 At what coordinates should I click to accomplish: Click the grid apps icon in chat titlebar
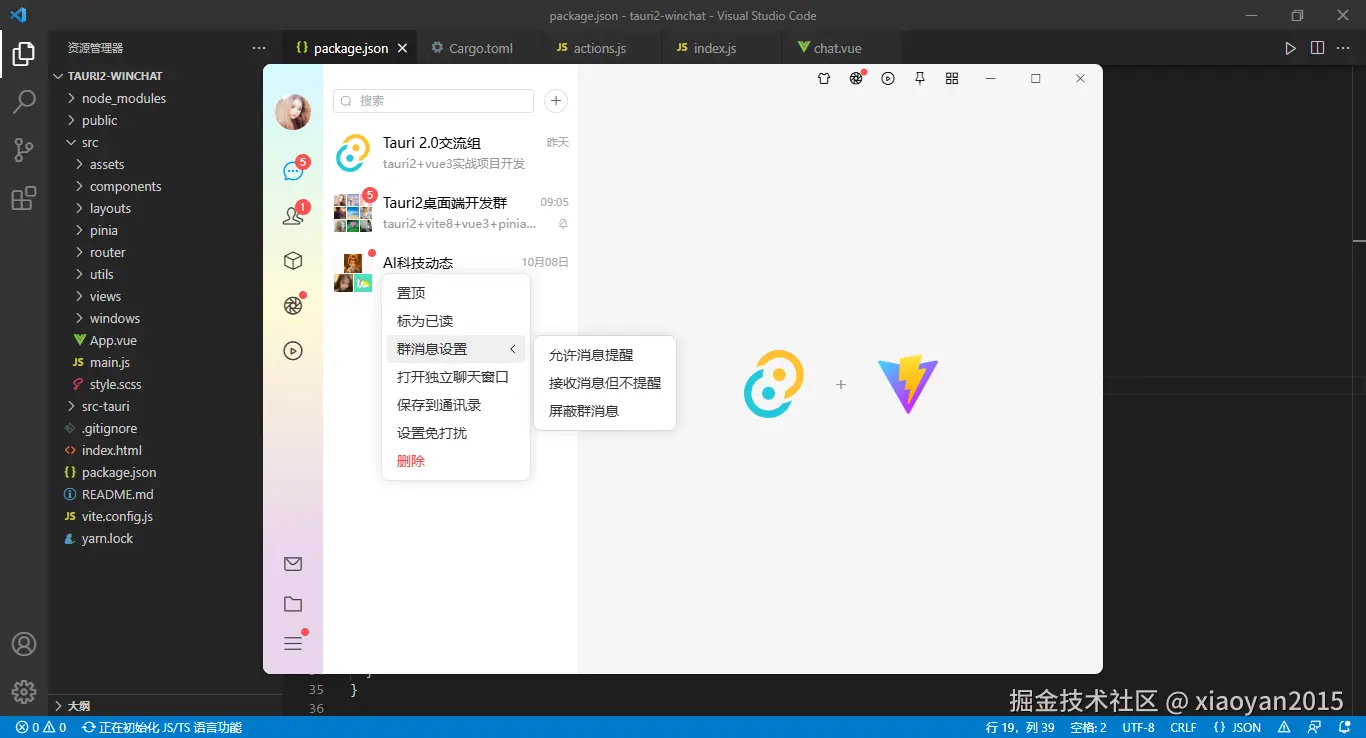pos(952,79)
